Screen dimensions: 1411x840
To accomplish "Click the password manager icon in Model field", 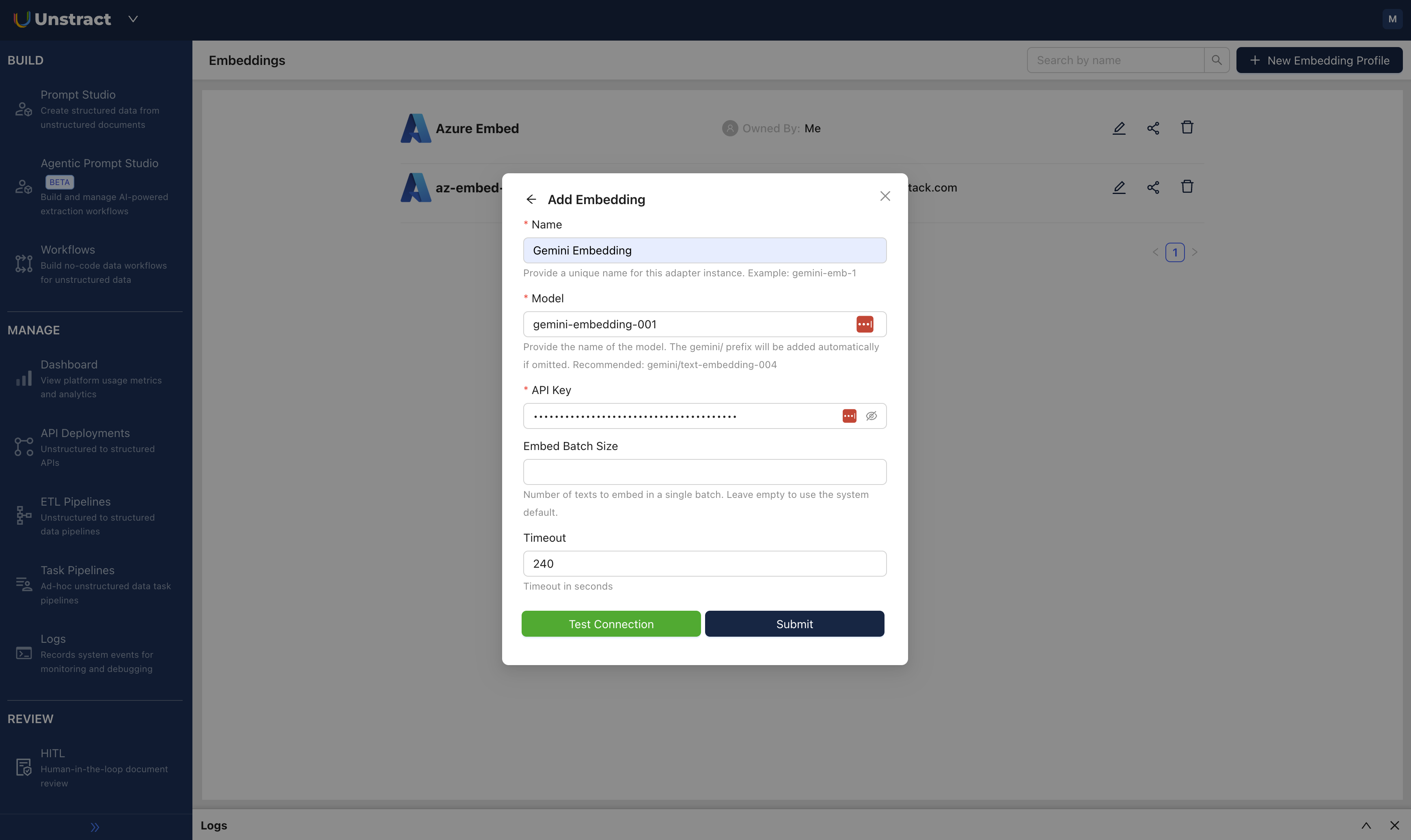I will coord(864,324).
